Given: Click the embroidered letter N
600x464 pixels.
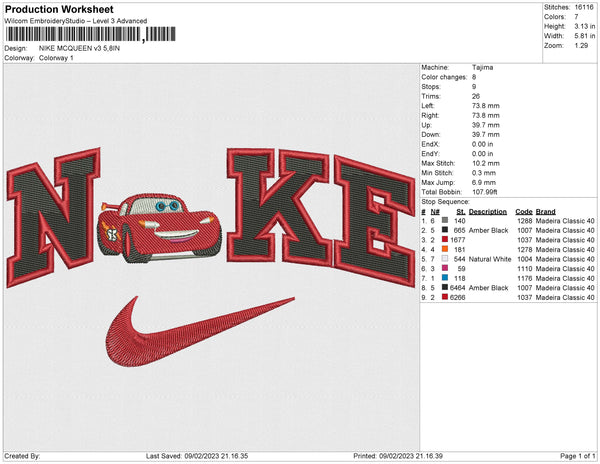Looking at the screenshot, I should click(53, 217).
